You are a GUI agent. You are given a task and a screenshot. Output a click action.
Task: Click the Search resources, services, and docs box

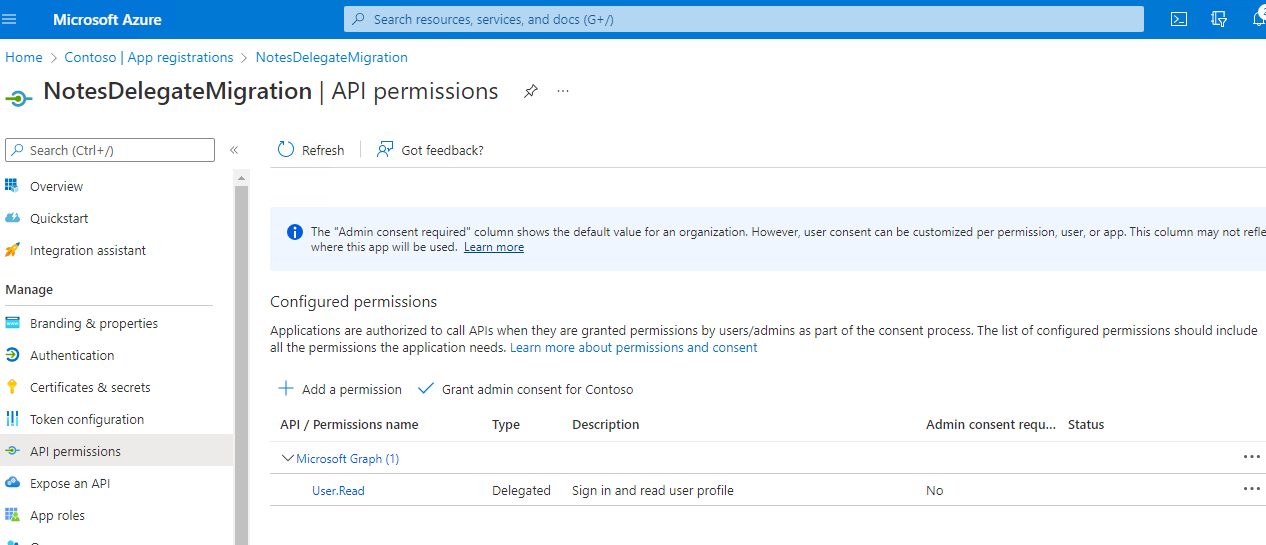pos(743,19)
